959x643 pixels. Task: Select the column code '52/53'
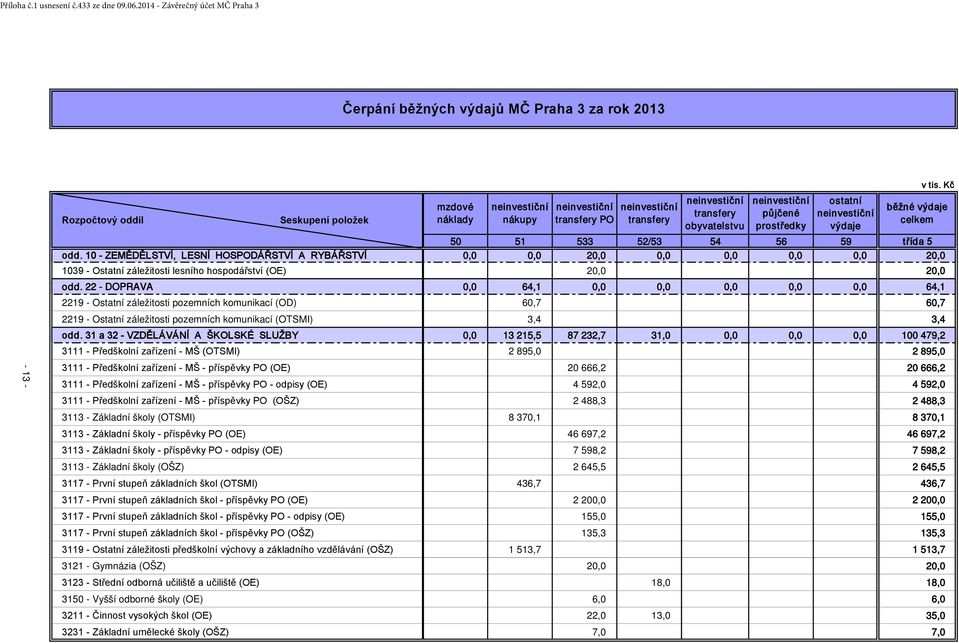click(649, 242)
